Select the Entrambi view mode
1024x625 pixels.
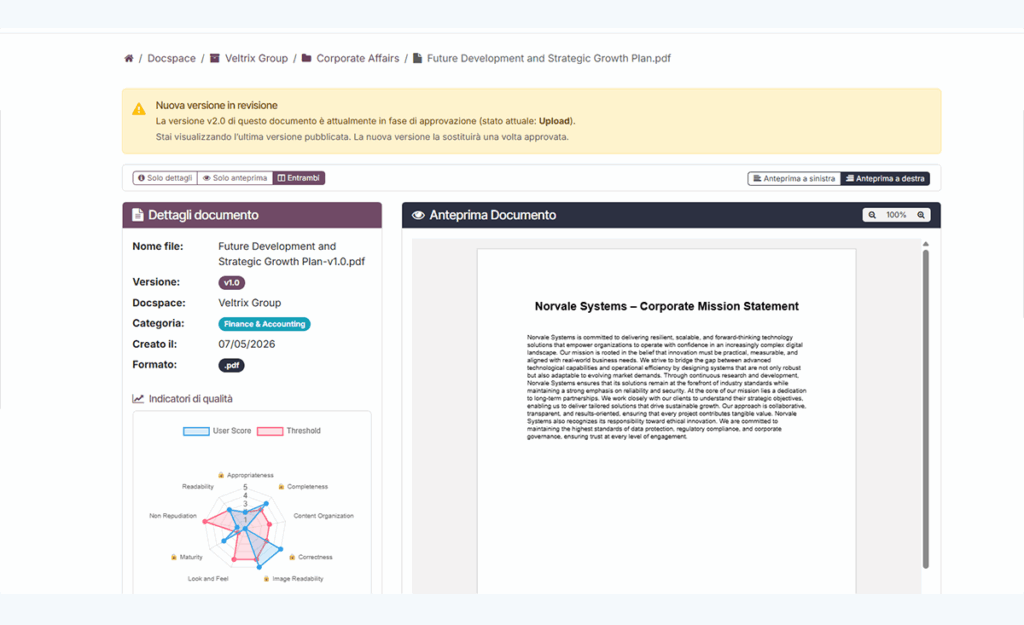(298, 178)
